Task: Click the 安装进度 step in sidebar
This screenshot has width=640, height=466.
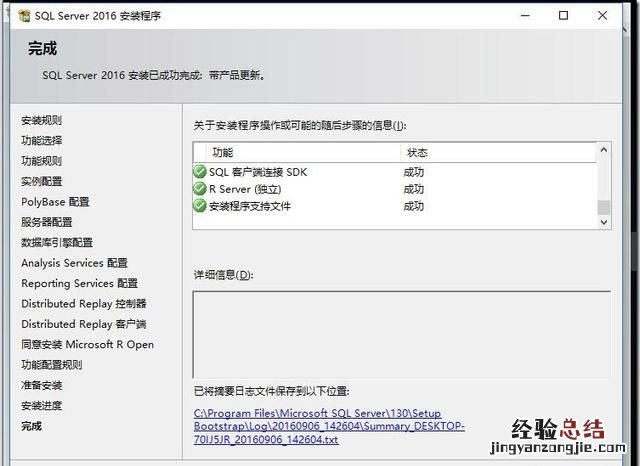Action: click(41, 405)
